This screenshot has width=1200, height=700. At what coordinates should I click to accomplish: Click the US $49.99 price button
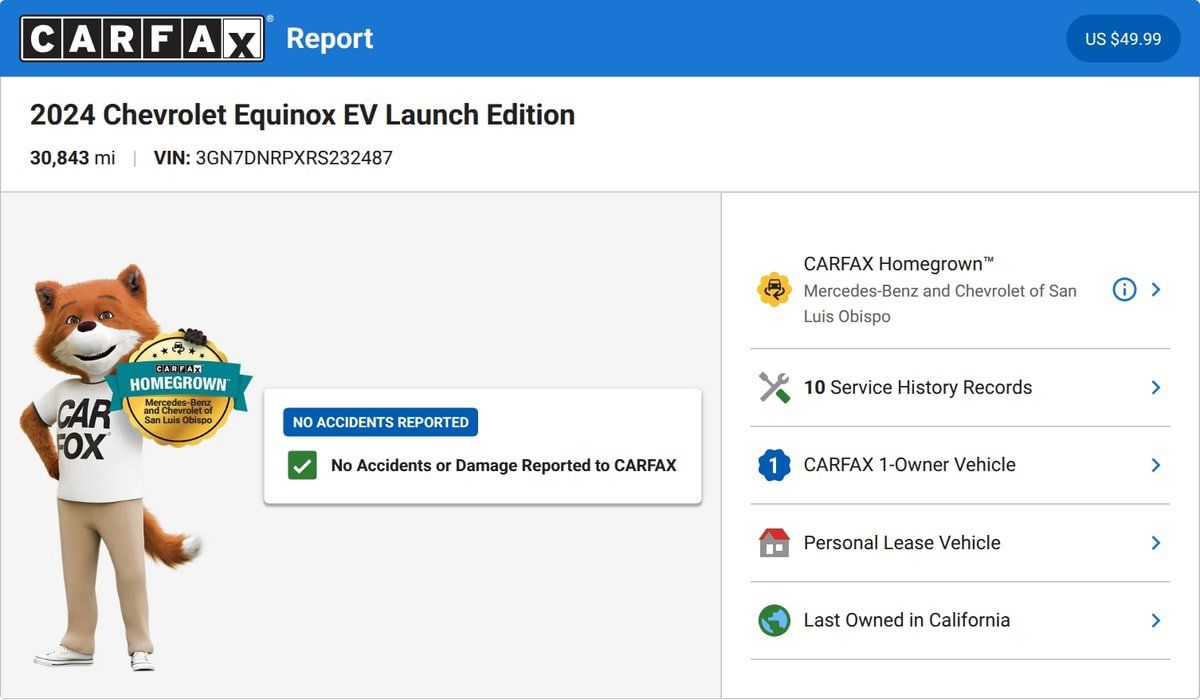pyautogui.click(x=1123, y=39)
